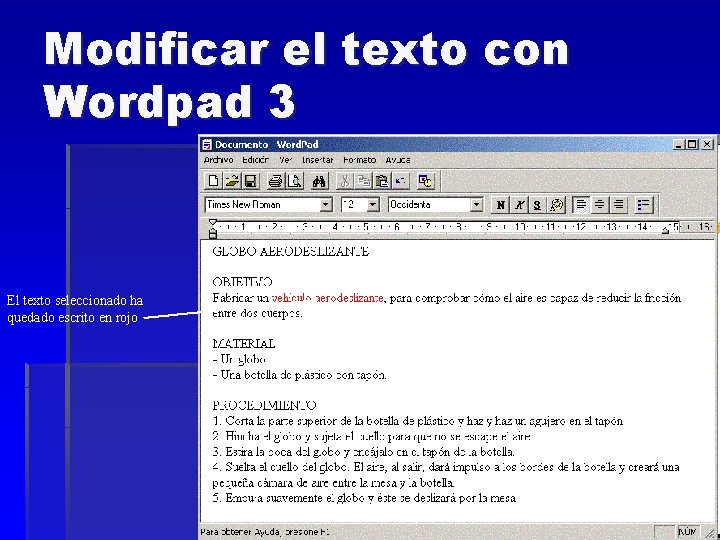Cut selection with the scissors icon

[x=344, y=181]
